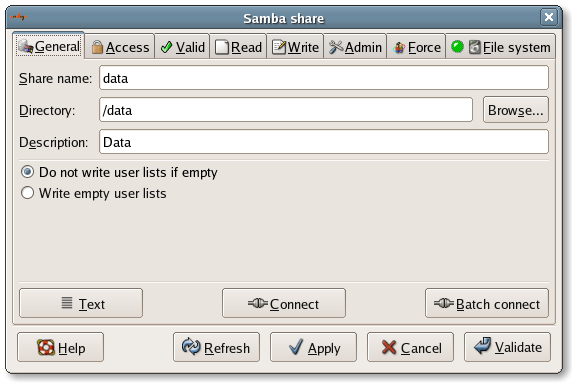
Task: Click the Share name input field
Action: pos(324,78)
